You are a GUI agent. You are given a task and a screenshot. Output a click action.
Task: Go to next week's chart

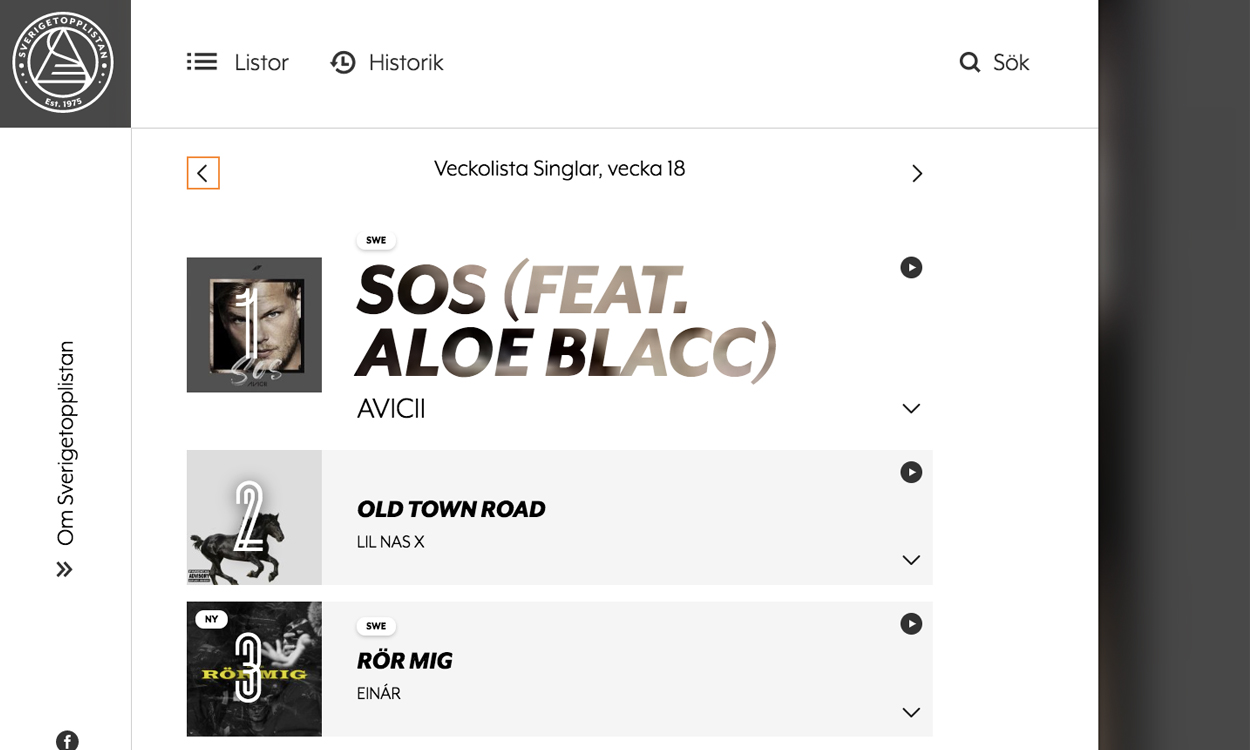coord(916,174)
